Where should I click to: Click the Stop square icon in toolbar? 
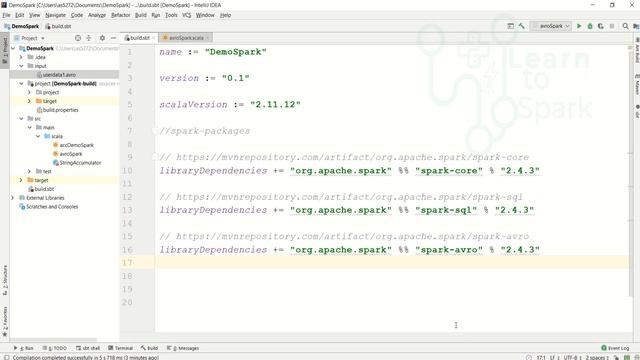tap(612, 26)
